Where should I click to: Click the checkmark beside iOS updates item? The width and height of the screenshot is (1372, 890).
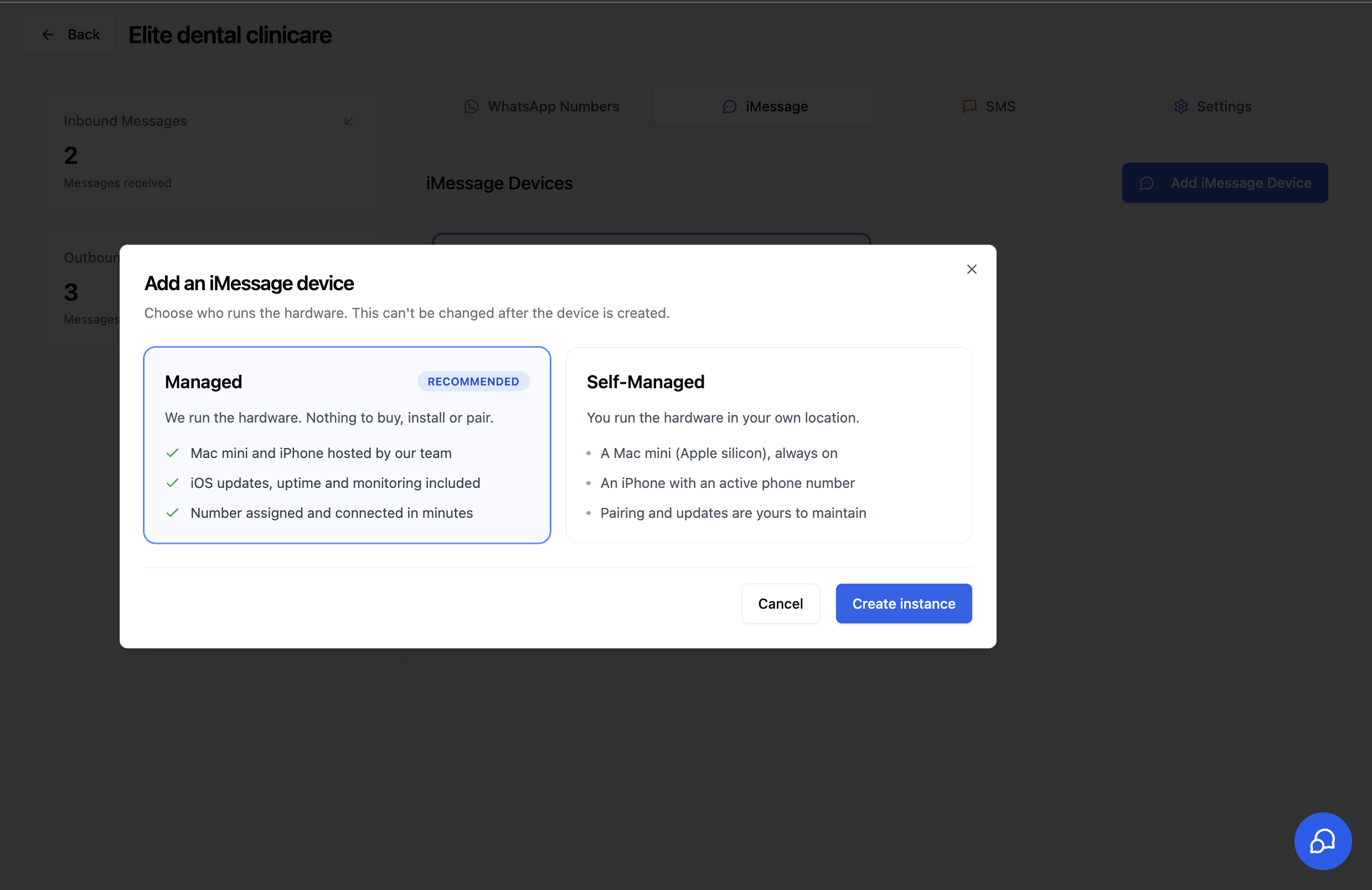[x=172, y=483]
